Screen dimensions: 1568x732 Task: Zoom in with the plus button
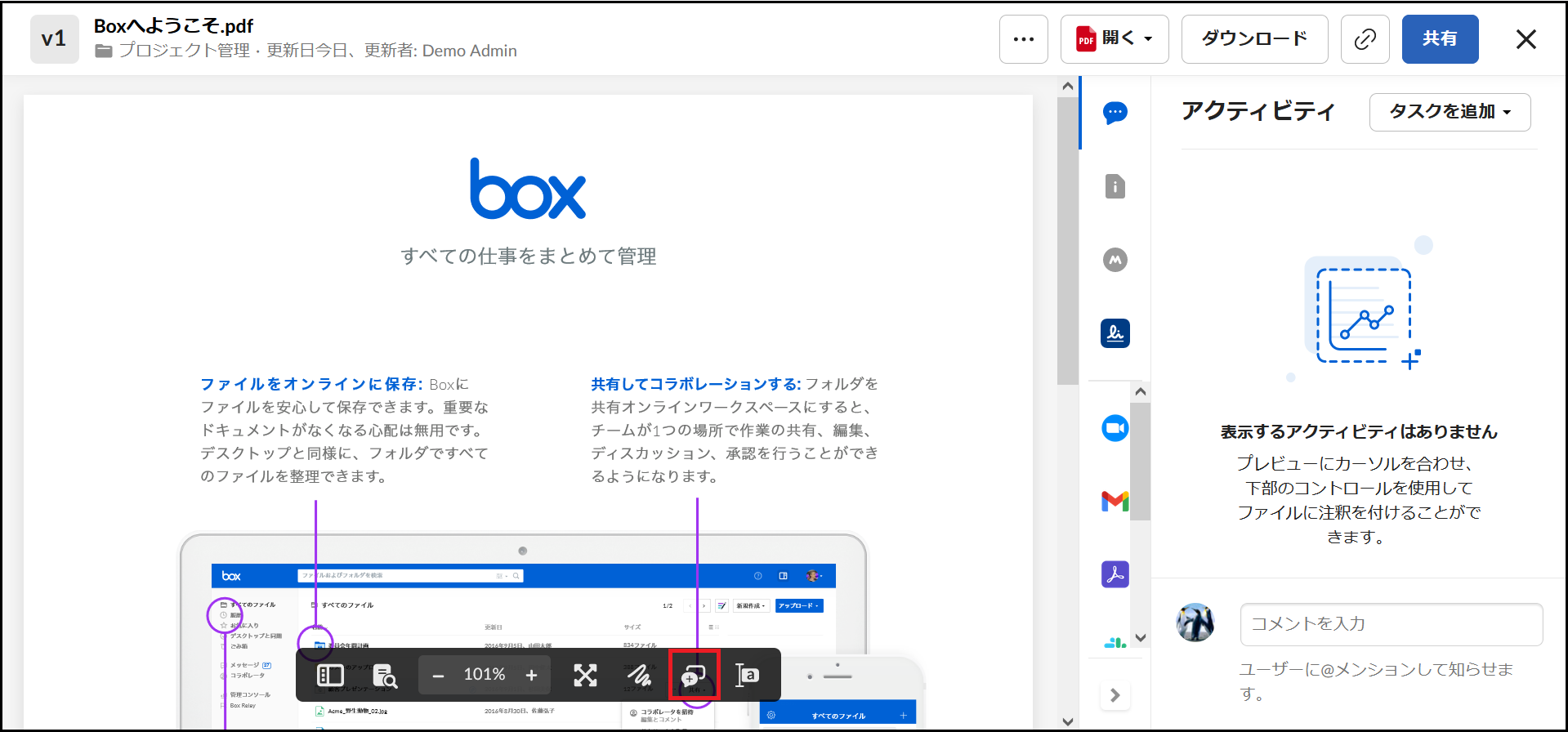531,675
